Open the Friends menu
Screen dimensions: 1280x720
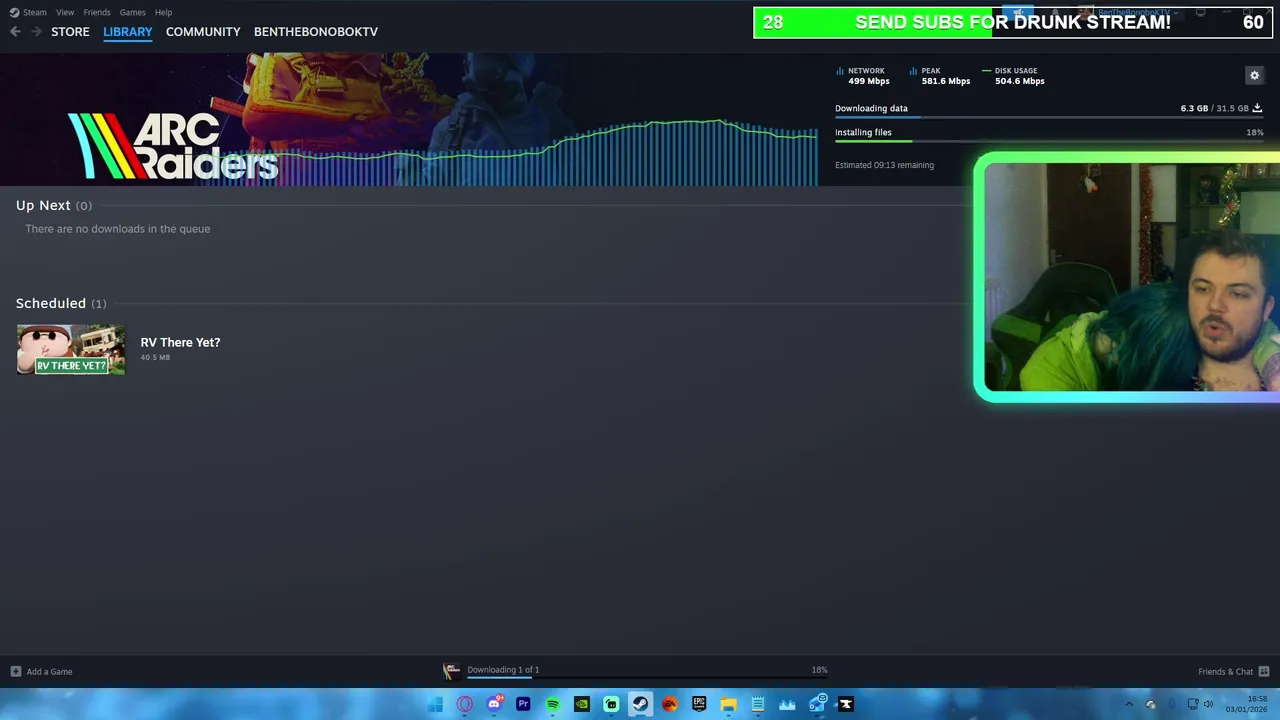pyautogui.click(x=97, y=12)
